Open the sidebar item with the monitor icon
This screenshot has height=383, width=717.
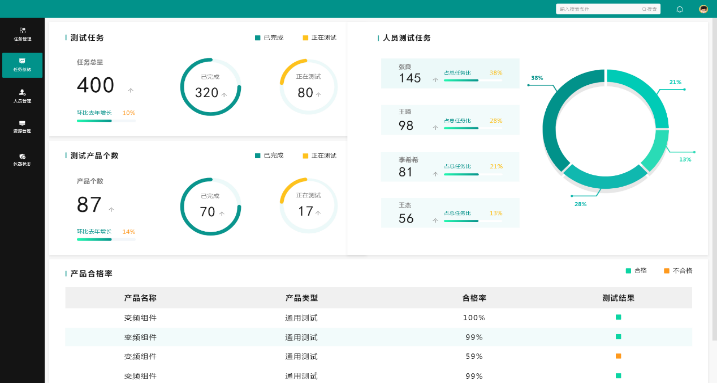(x=22, y=127)
